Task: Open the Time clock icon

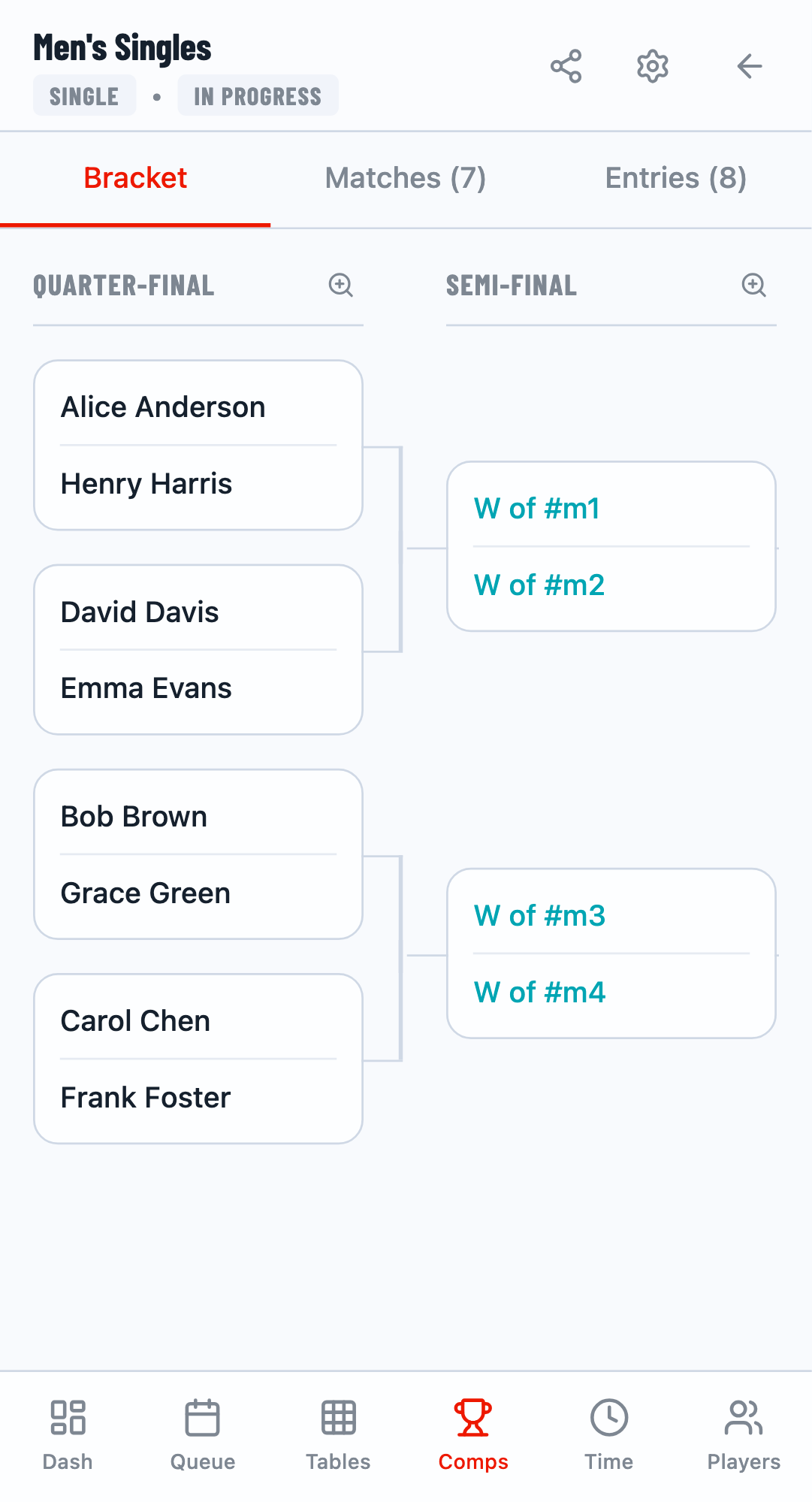Action: click(x=608, y=1418)
